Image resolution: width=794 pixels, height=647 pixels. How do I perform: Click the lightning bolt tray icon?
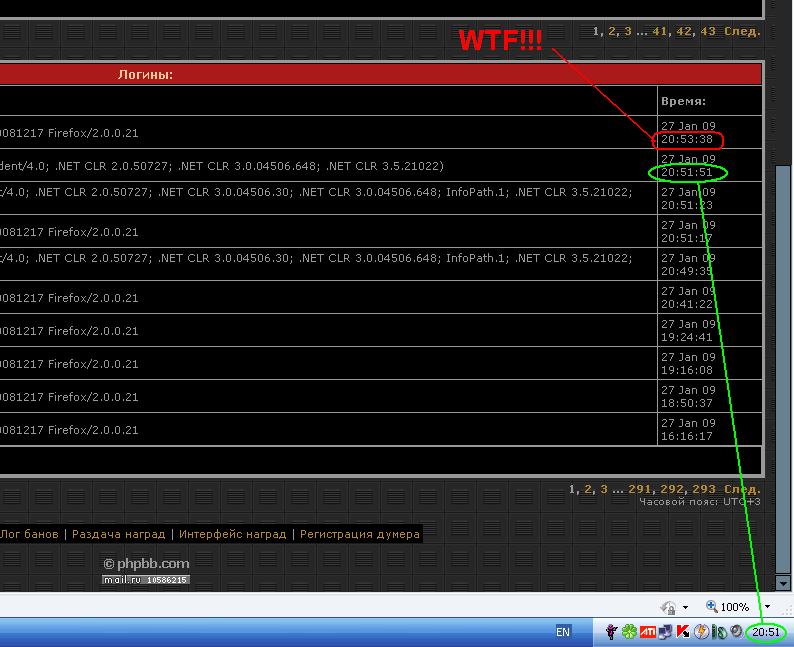(x=701, y=632)
